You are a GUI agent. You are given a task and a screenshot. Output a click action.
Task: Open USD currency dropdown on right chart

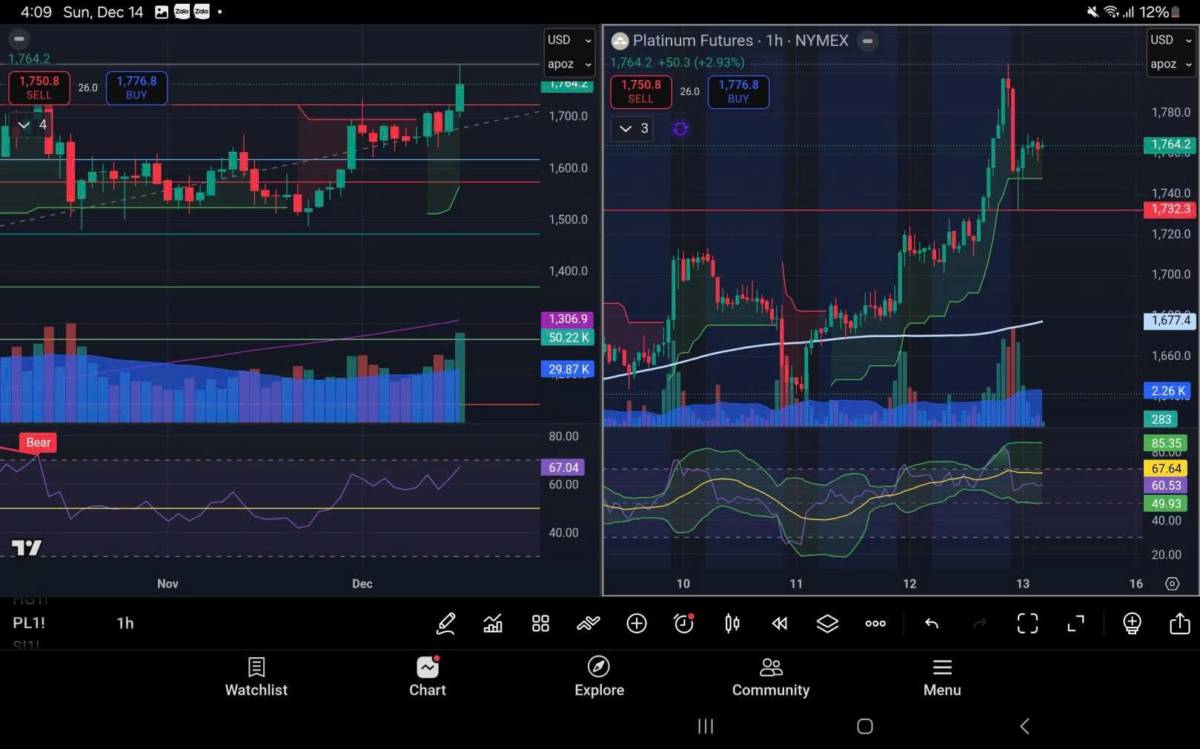tap(1169, 40)
